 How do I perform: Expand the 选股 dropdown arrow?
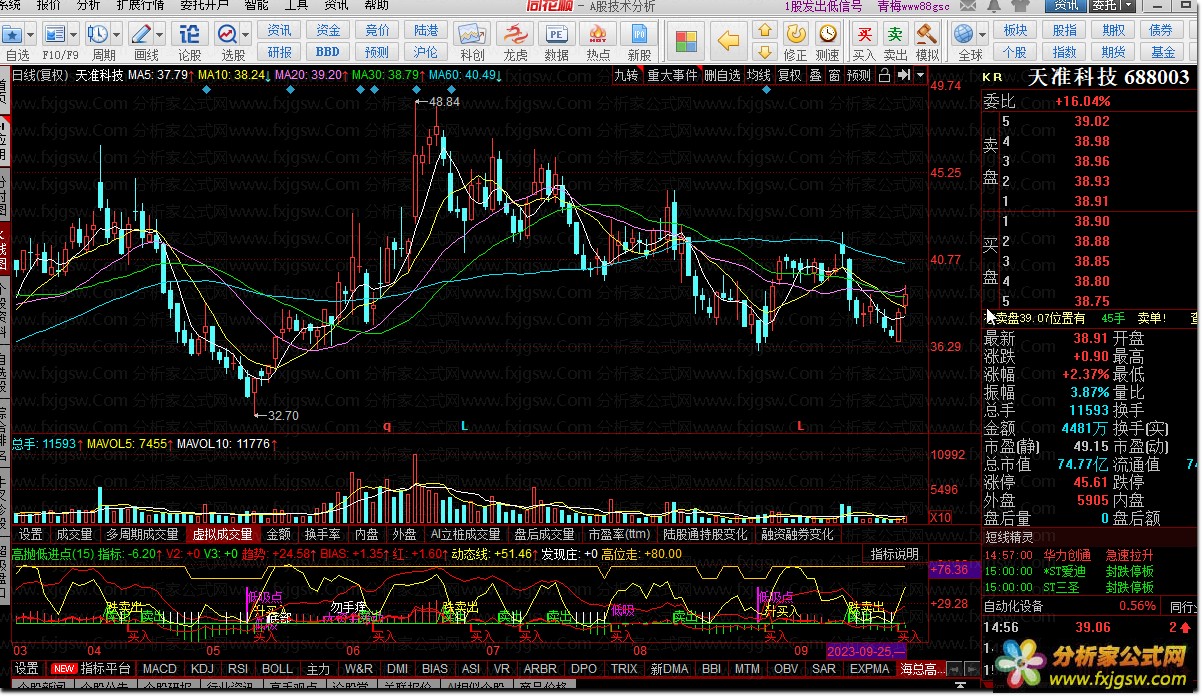247,35
